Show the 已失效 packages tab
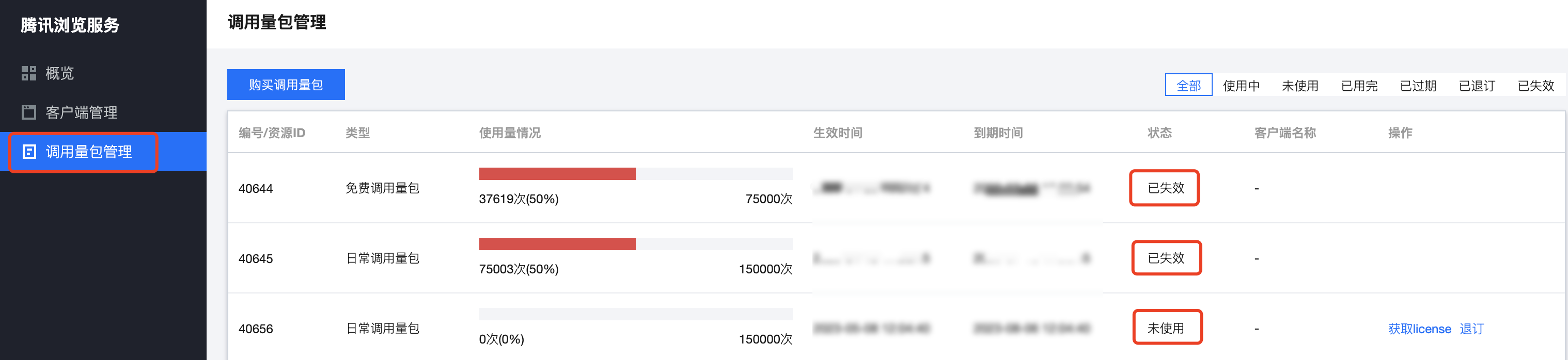1568x360 pixels. click(1536, 86)
